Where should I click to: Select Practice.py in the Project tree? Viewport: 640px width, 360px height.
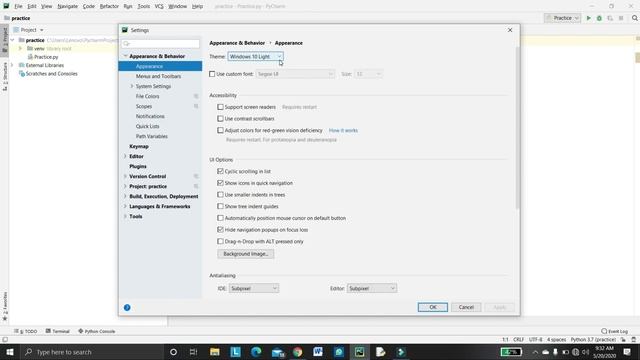point(46,57)
